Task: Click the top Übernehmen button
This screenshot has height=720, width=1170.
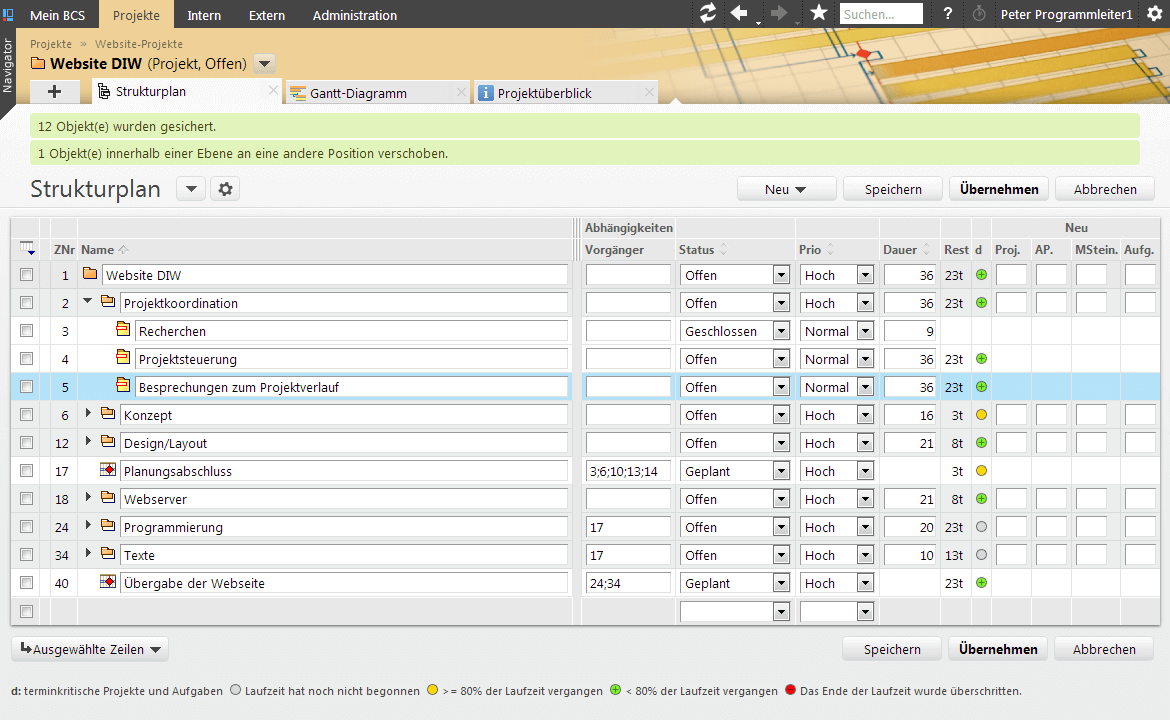Action: [x=999, y=189]
